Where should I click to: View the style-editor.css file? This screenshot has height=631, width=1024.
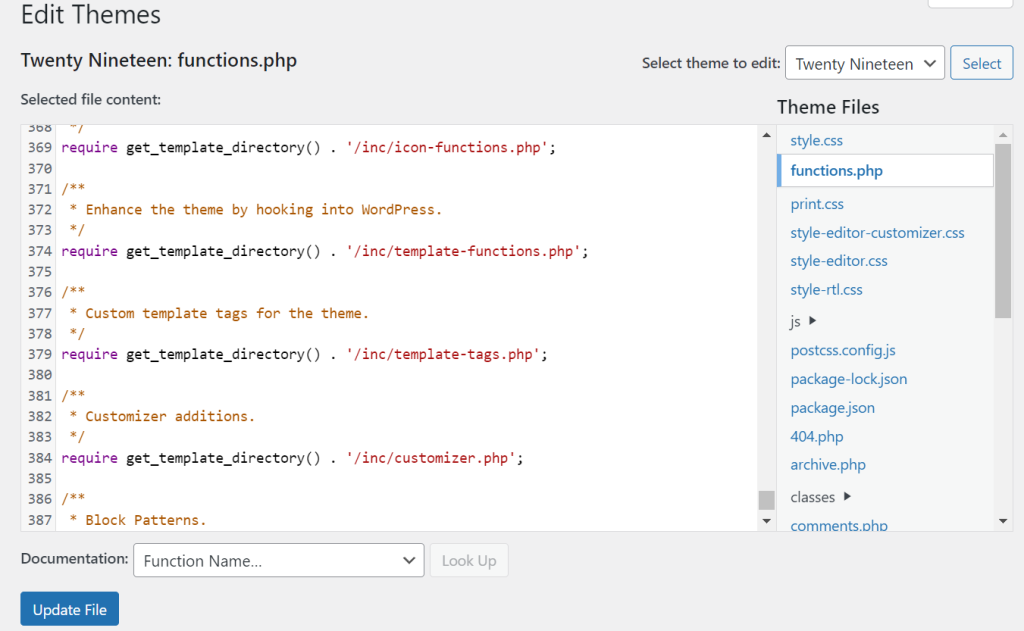tap(838, 260)
